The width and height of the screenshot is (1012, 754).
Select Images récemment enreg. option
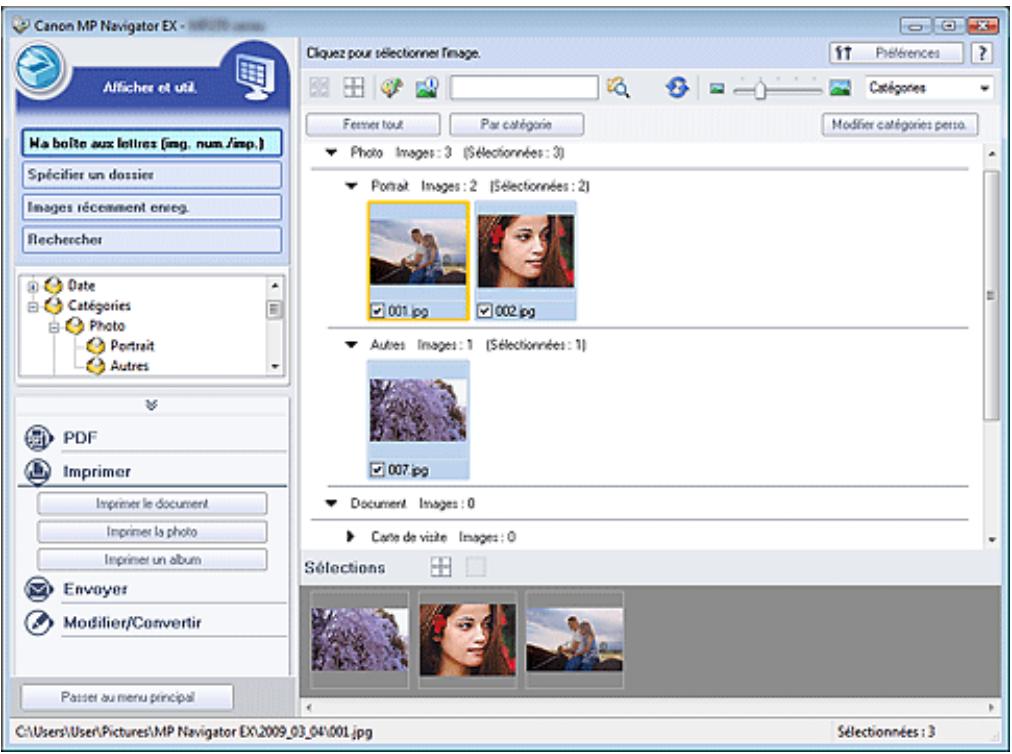[x=152, y=207]
